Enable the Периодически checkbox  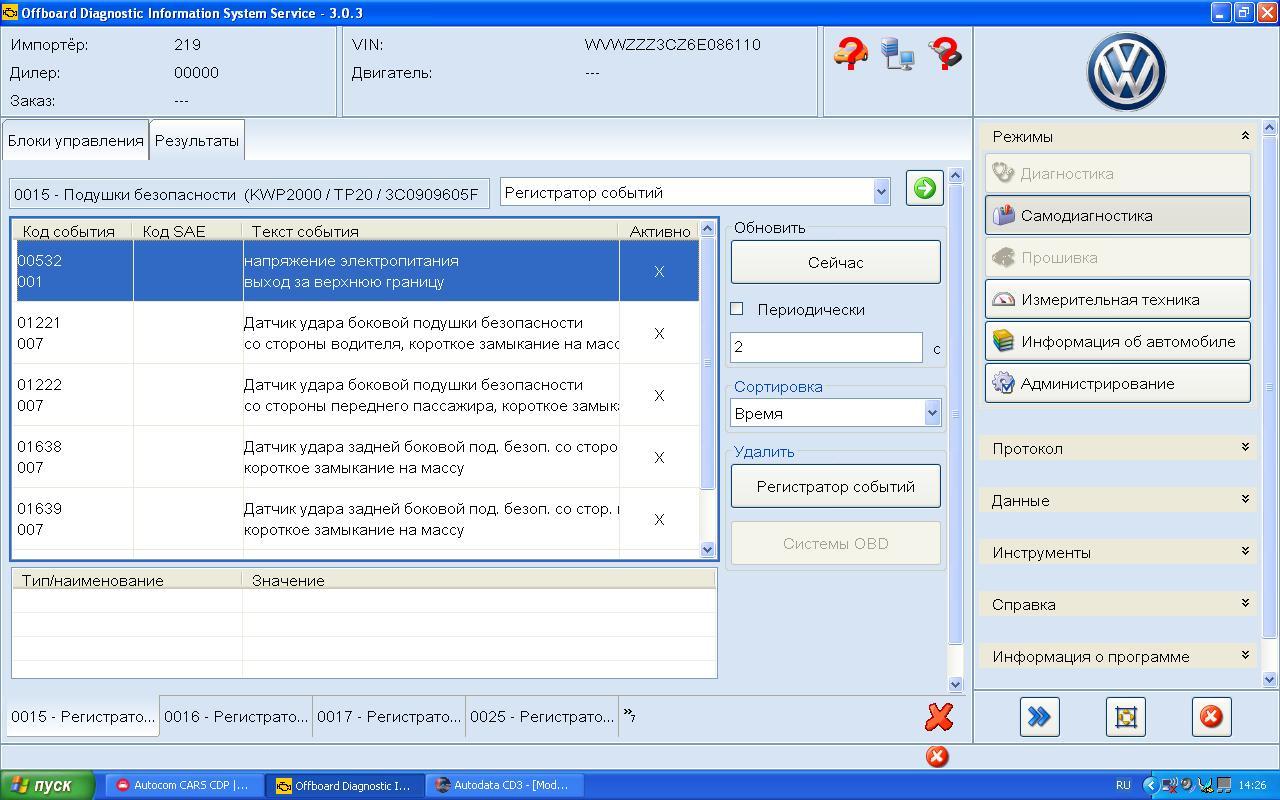coord(737,309)
